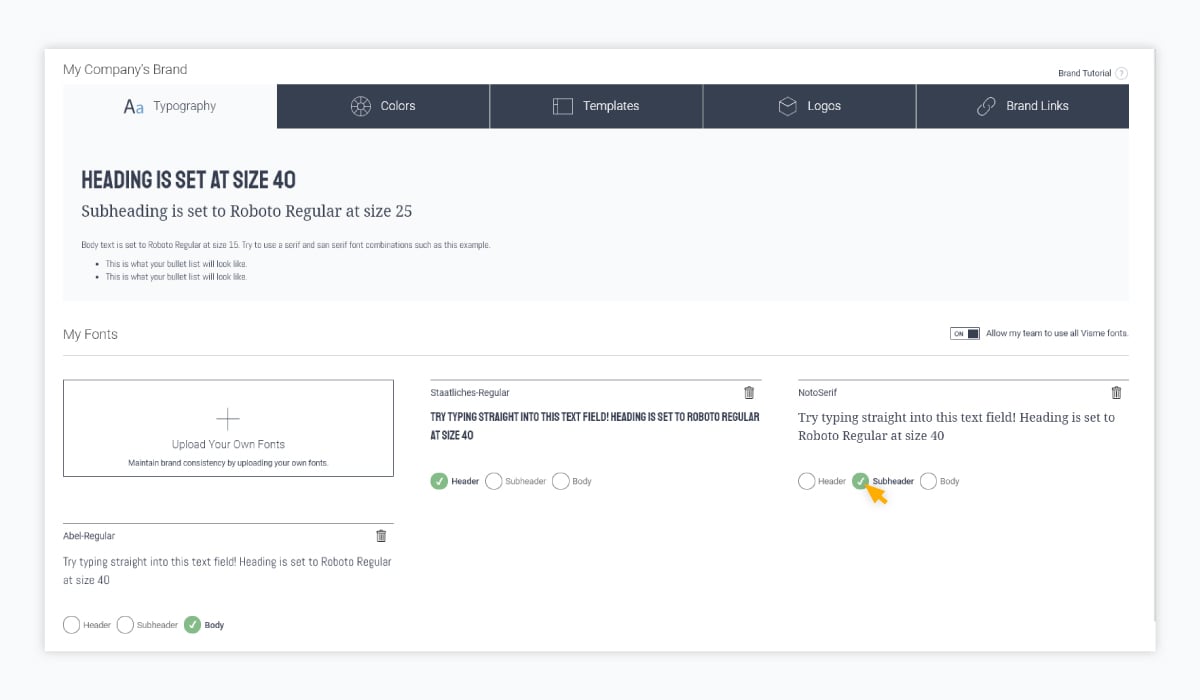Image resolution: width=1200 pixels, height=700 pixels.
Task: Select Header radio for NotoSerif font
Action: tap(807, 481)
